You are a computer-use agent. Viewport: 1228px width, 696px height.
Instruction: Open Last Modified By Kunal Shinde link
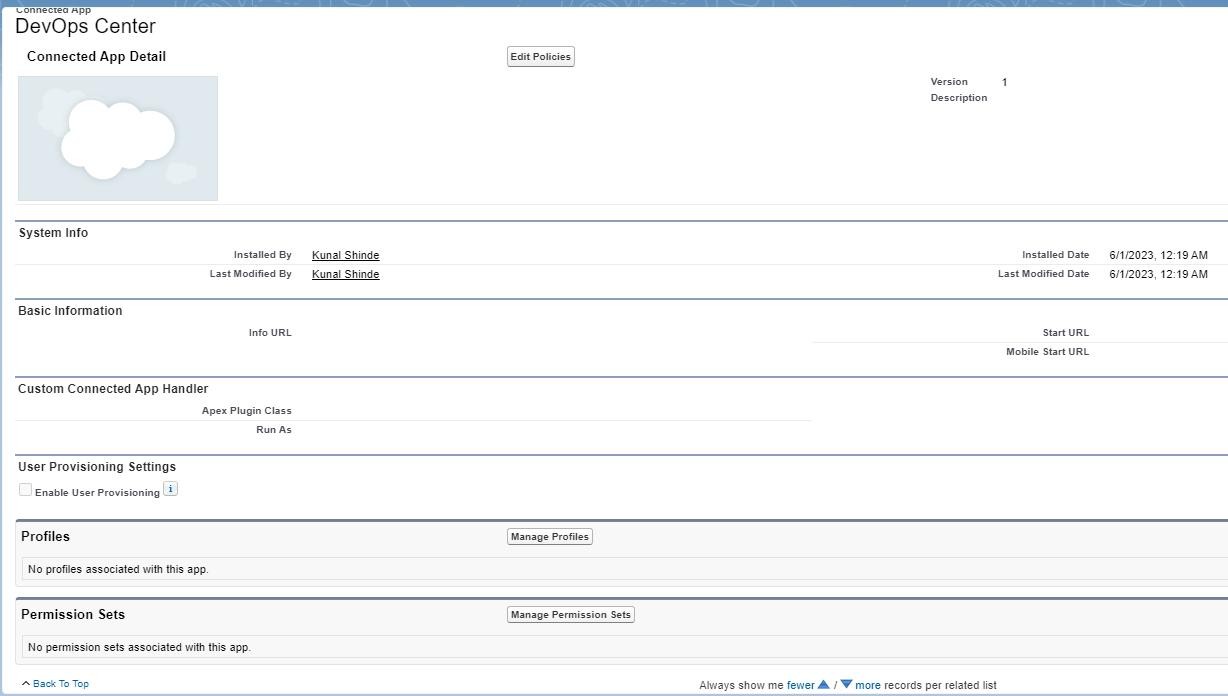coord(346,274)
